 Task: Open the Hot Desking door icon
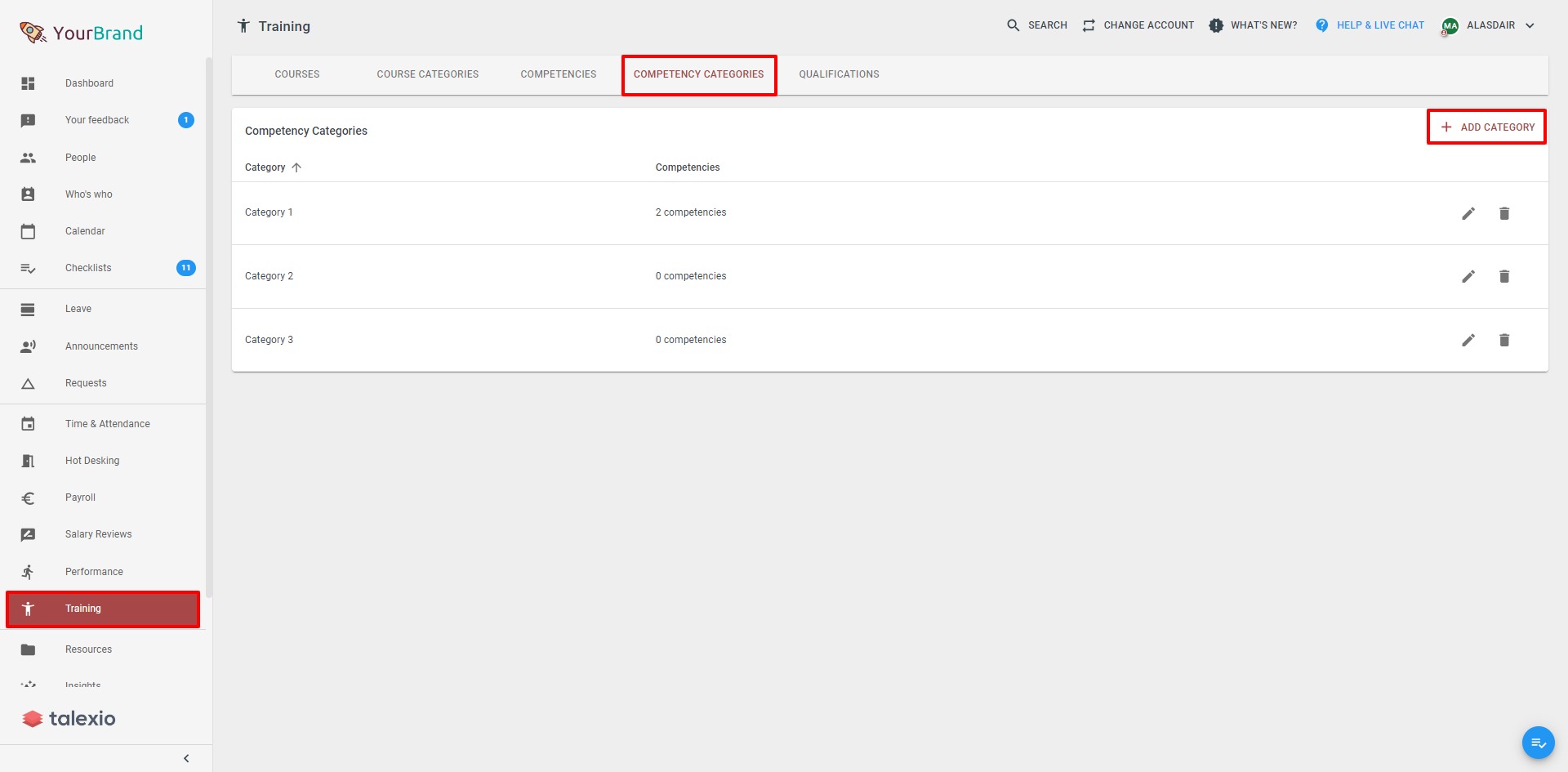click(28, 461)
